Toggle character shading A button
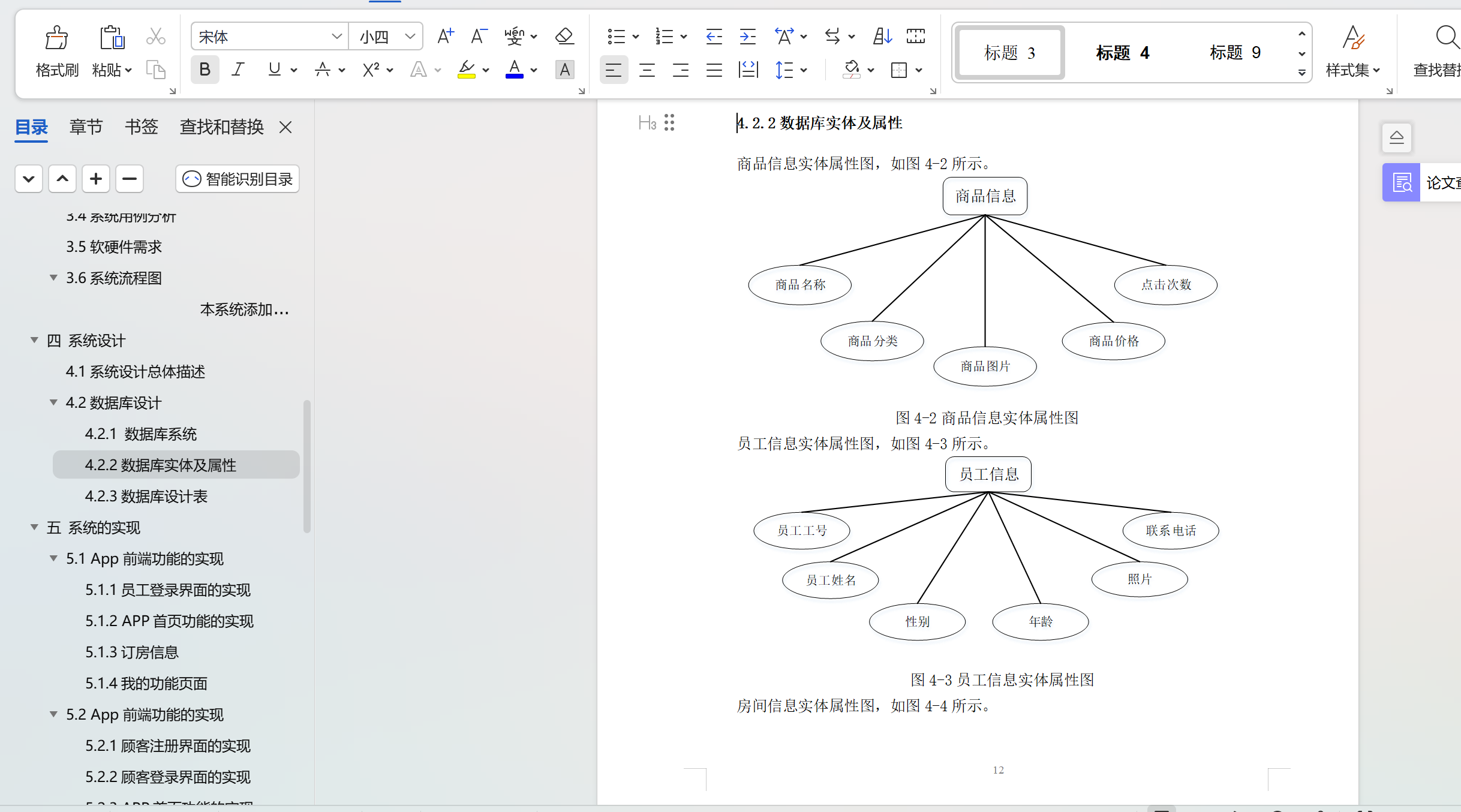Image resolution: width=1461 pixels, height=812 pixels. click(564, 70)
